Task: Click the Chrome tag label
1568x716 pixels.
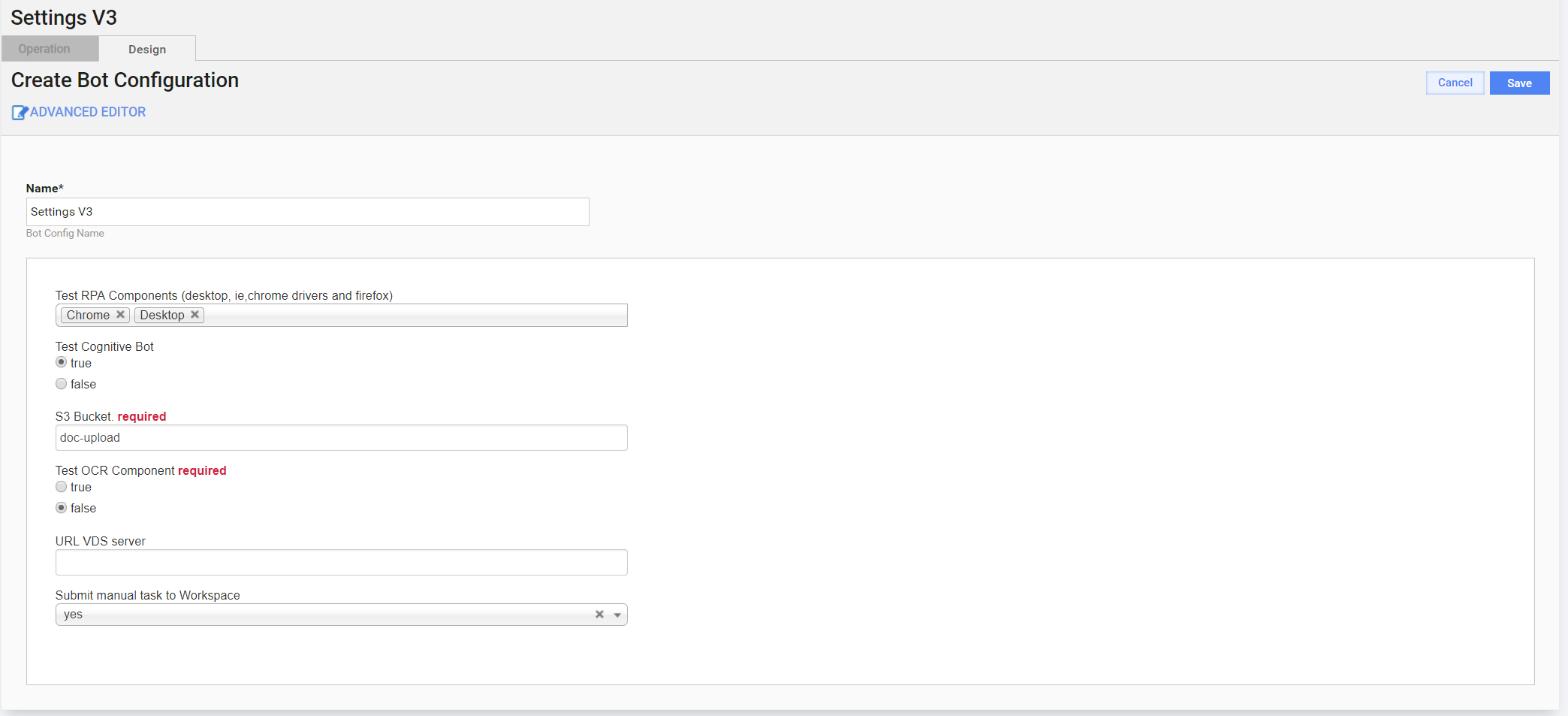Action: pos(88,315)
